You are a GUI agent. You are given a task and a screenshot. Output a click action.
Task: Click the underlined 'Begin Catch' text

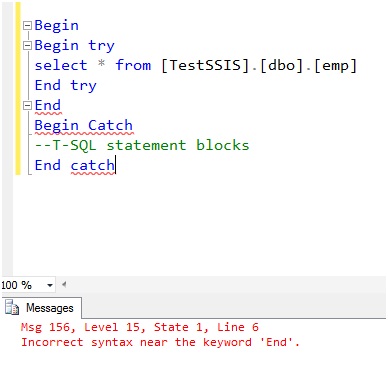coord(84,126)
